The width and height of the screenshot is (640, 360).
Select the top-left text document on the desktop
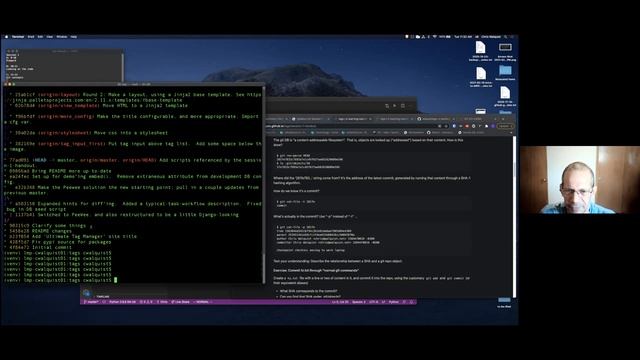pyautogui.click(x=480, y=51)
